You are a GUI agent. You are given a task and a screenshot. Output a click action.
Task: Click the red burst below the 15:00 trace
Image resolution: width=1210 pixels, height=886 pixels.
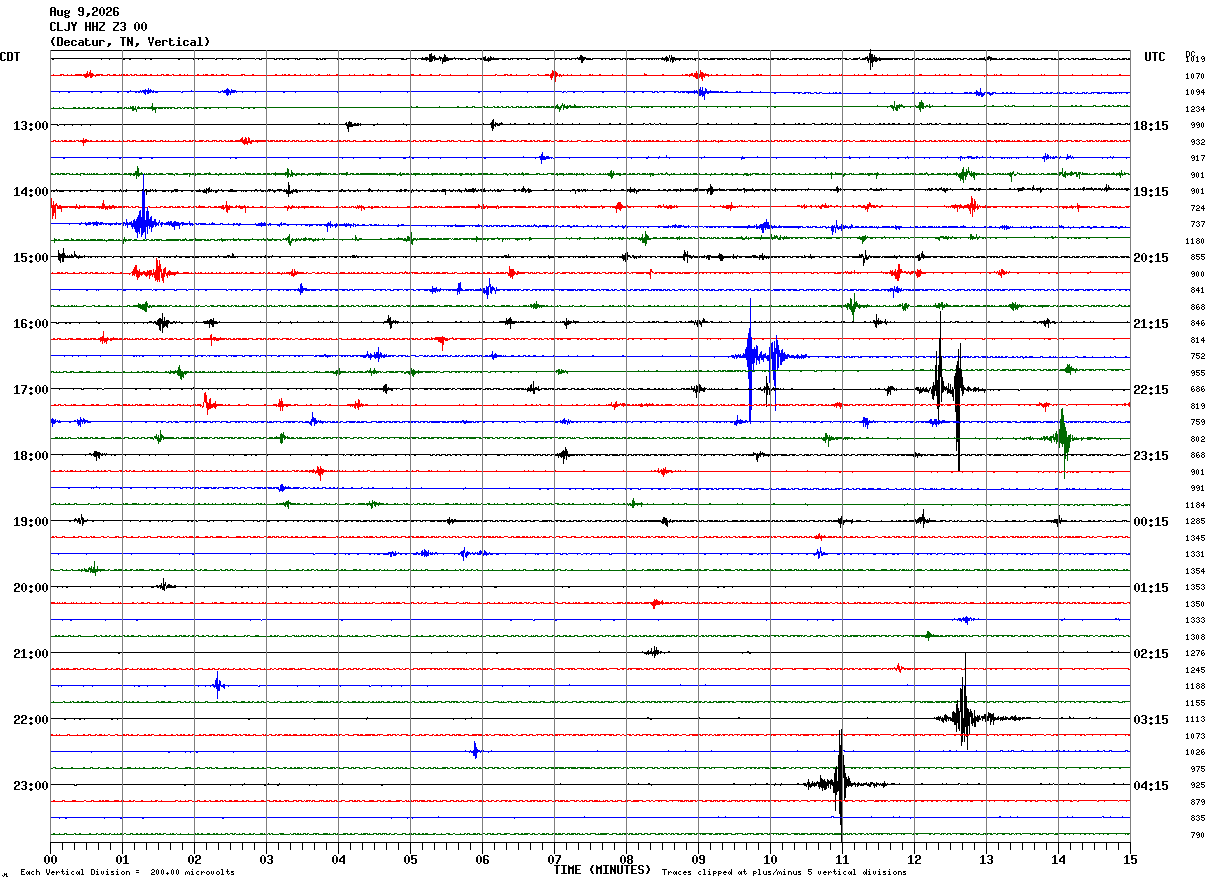pyautogui.click(x=155, y=272)
